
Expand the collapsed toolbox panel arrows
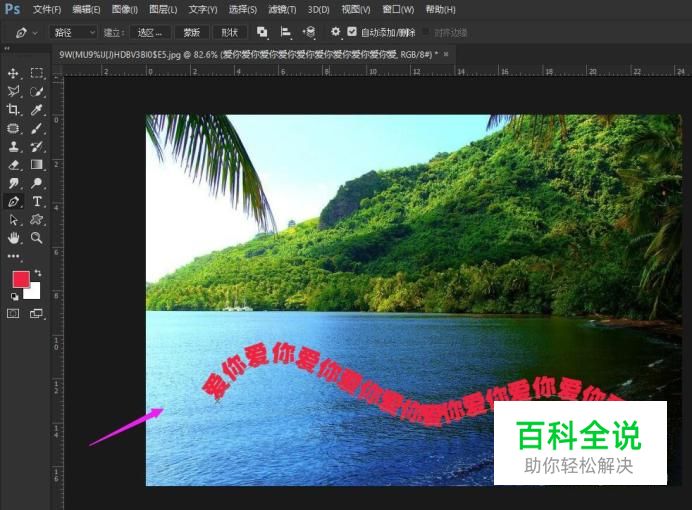(x=7, y=48)
